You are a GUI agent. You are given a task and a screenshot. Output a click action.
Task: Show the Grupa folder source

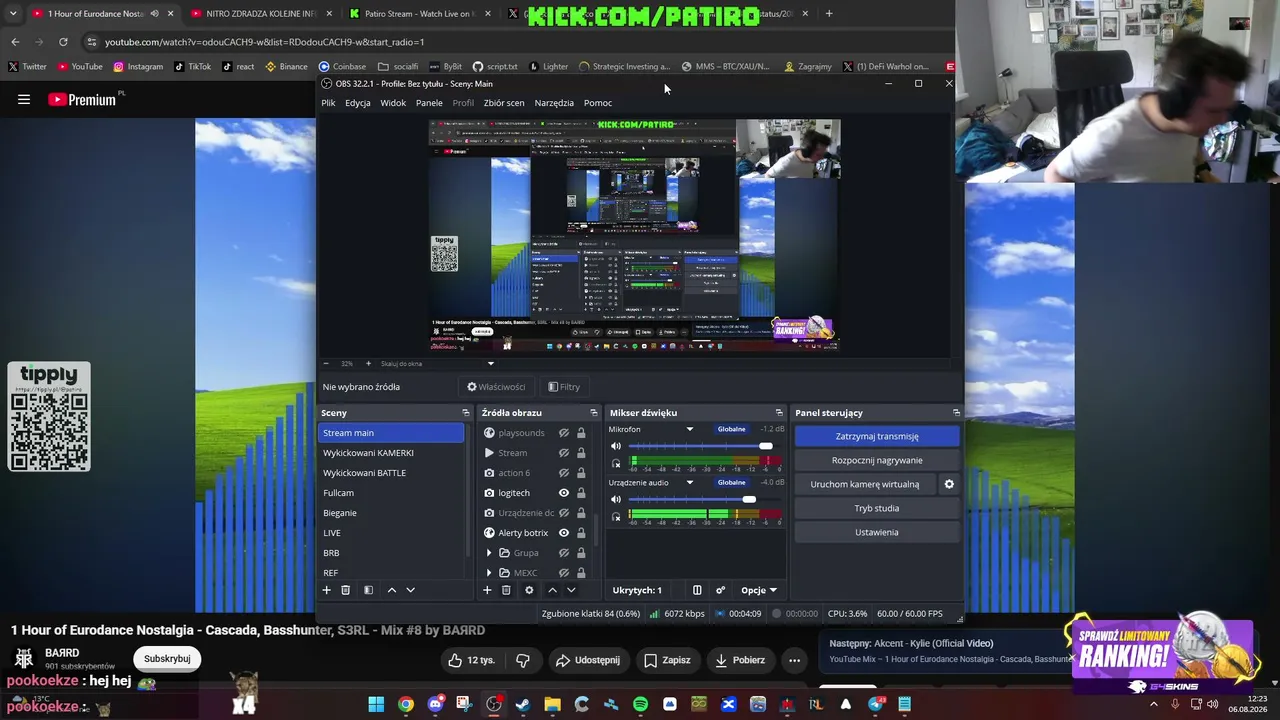pos(564,553)
